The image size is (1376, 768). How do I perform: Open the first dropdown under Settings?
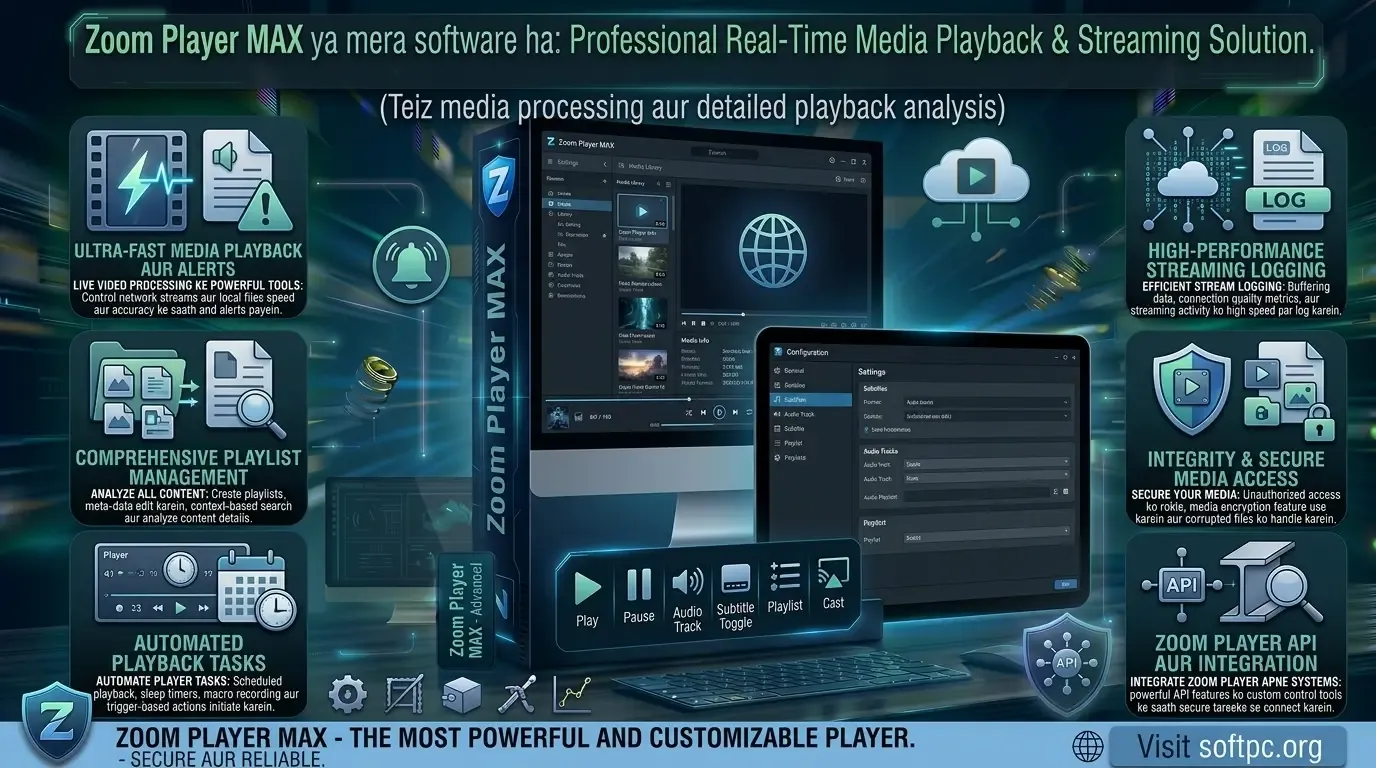(x=985, y=401)
